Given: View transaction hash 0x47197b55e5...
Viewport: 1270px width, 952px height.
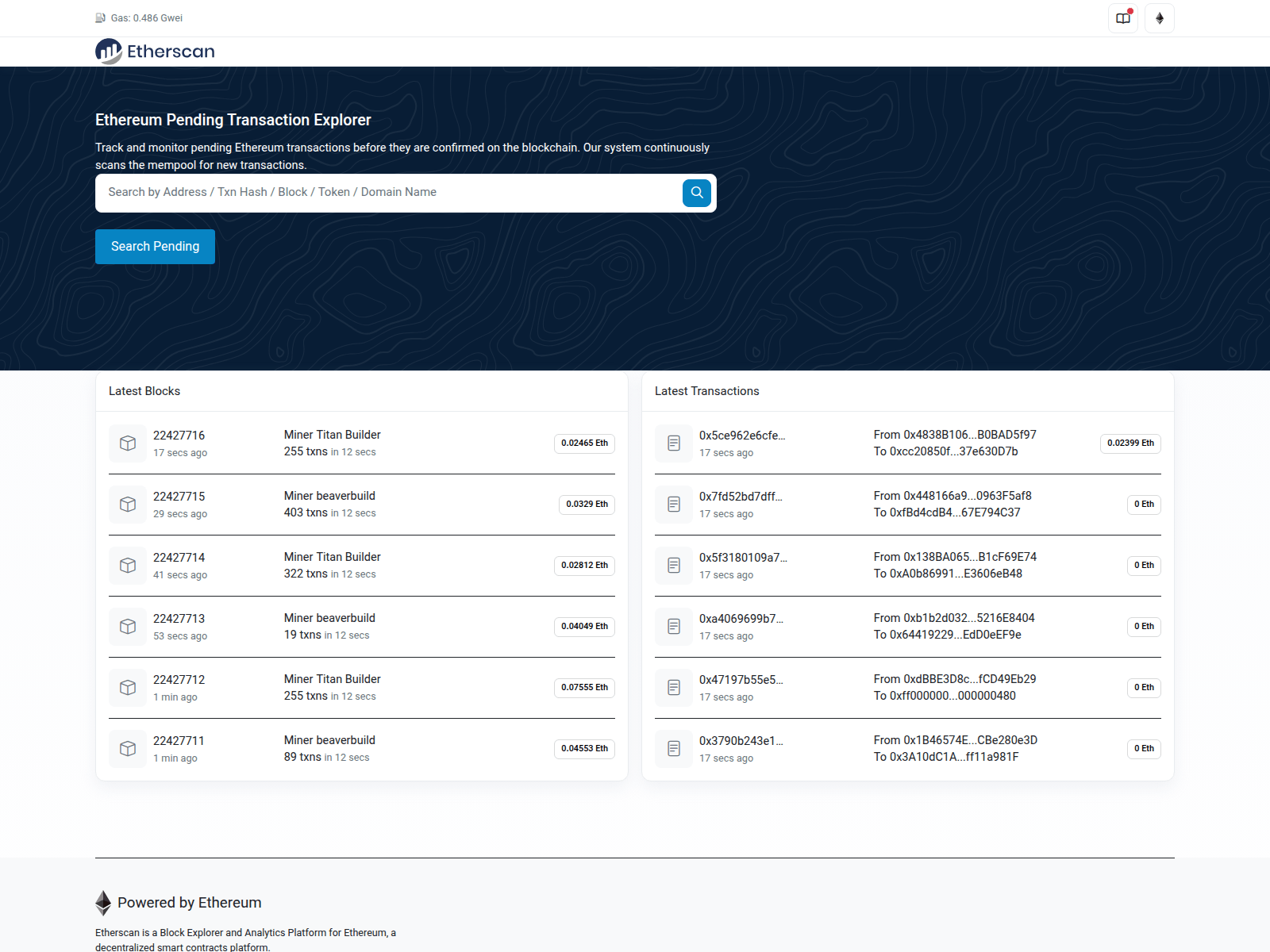Looking at the screenshot, I should coord(740,679).
